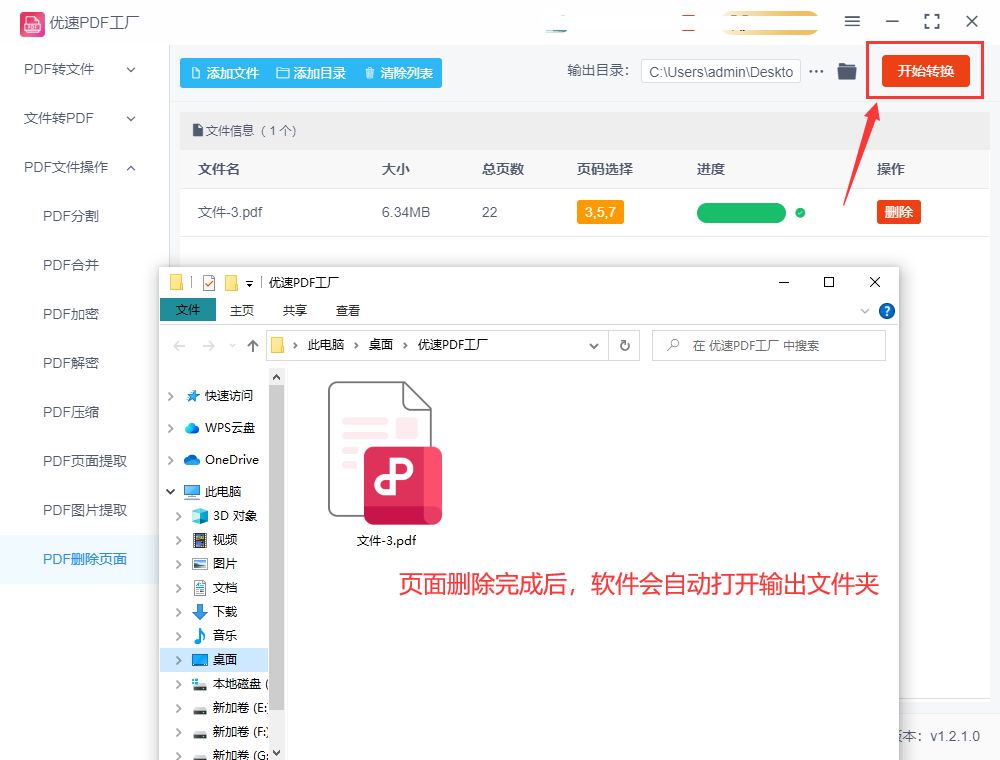Open WPS云盘 in navigation pane
The width and height of the screenshot is (1000, 760).
click(230, 428)
